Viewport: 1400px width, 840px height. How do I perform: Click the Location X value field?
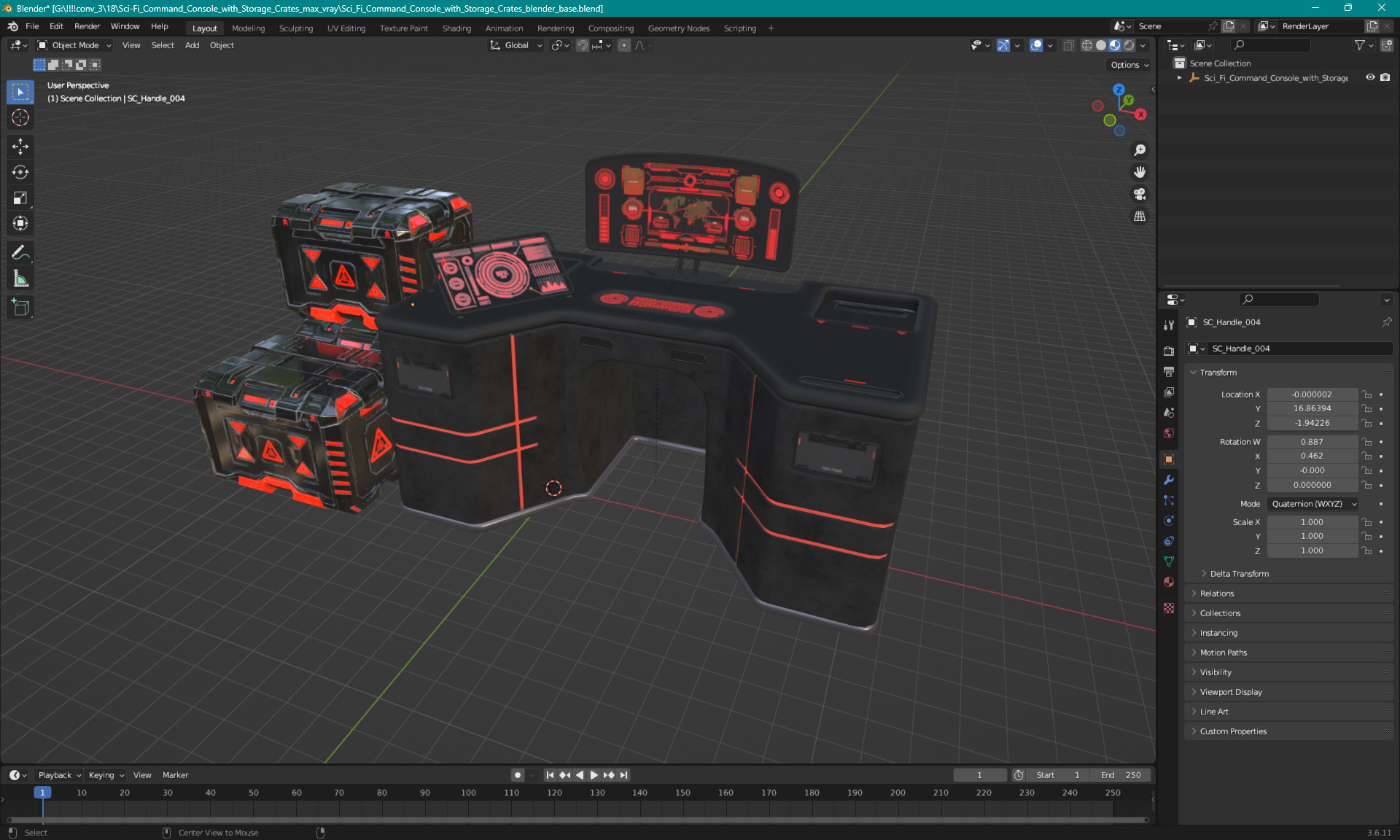click(x=1312, y=394)
